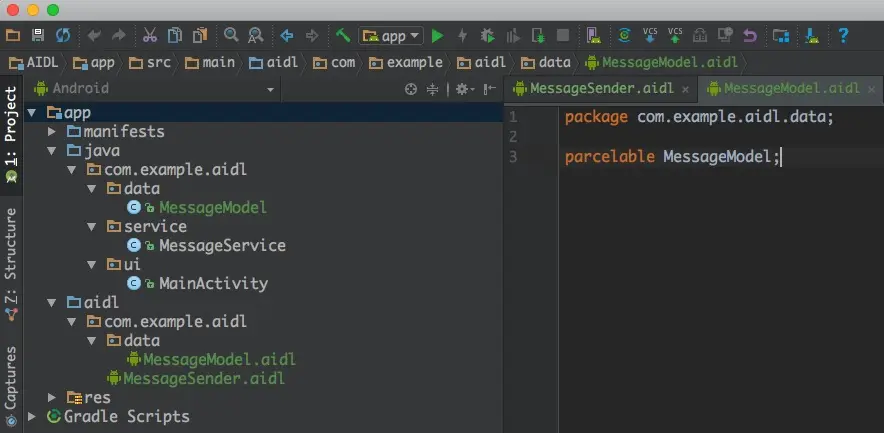Expand the manifests folder arrow
The width and height of the screenshot is (884, 433).
pyautogui.click(x=52, y=132)
